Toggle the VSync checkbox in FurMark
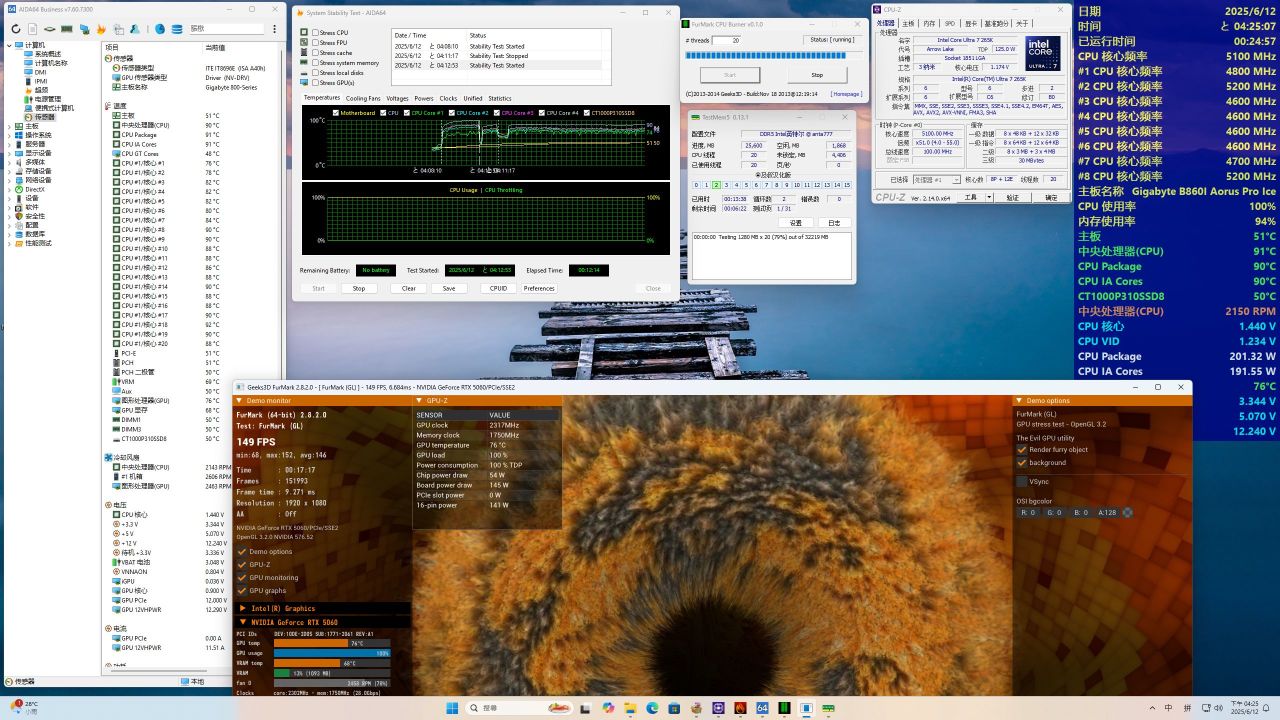The image size is (1280, 720). 1022,481
